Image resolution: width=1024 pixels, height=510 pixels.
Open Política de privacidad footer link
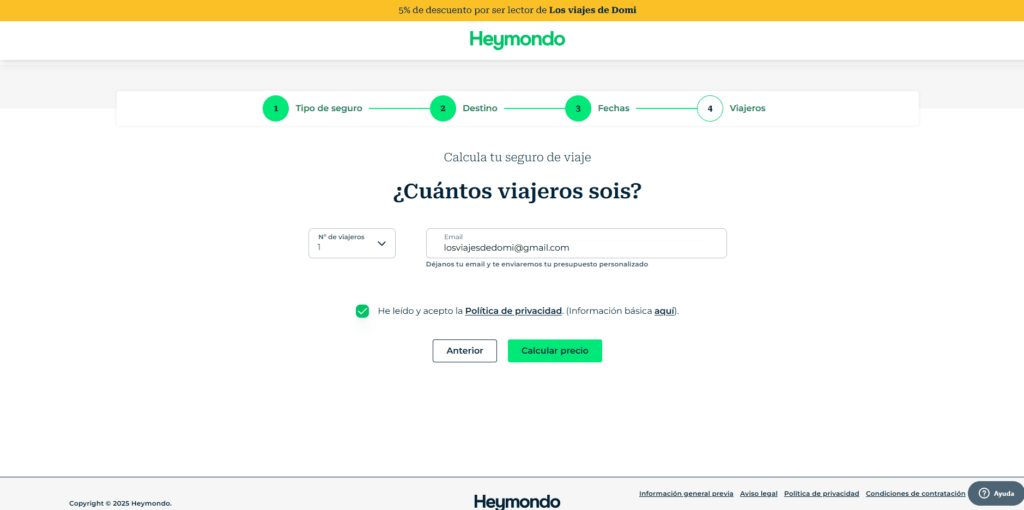822,494
